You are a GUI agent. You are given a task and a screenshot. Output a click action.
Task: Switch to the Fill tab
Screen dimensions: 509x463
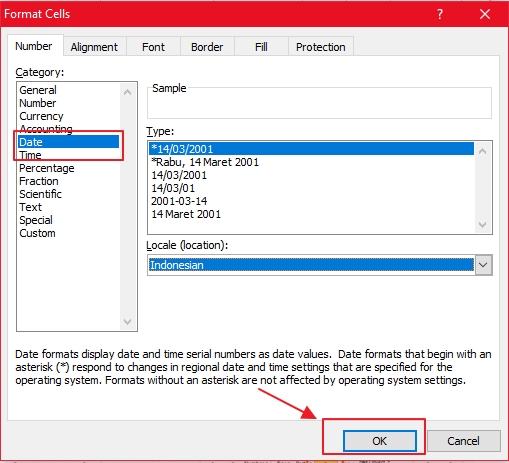pyautogui.click(x=261, y=47)
